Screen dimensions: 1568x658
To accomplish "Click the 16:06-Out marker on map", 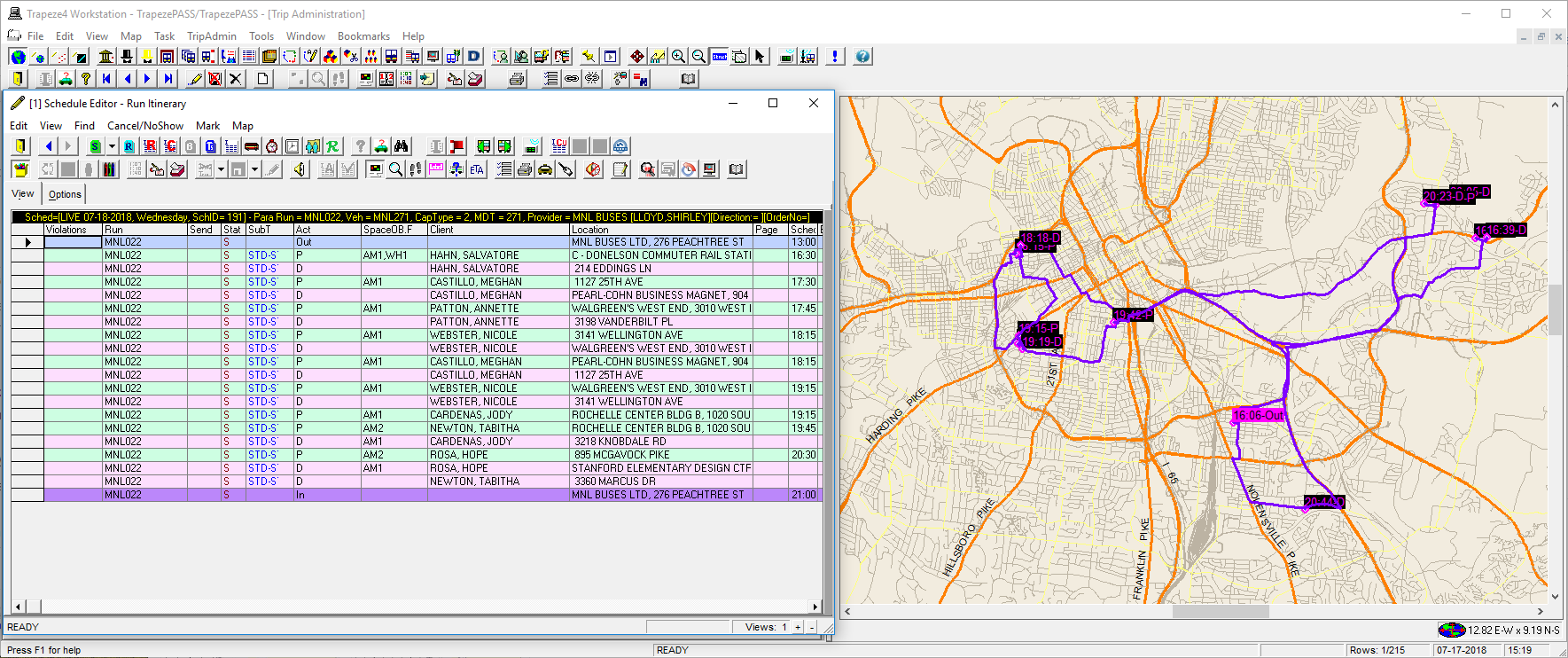I will coord(1259,415).
